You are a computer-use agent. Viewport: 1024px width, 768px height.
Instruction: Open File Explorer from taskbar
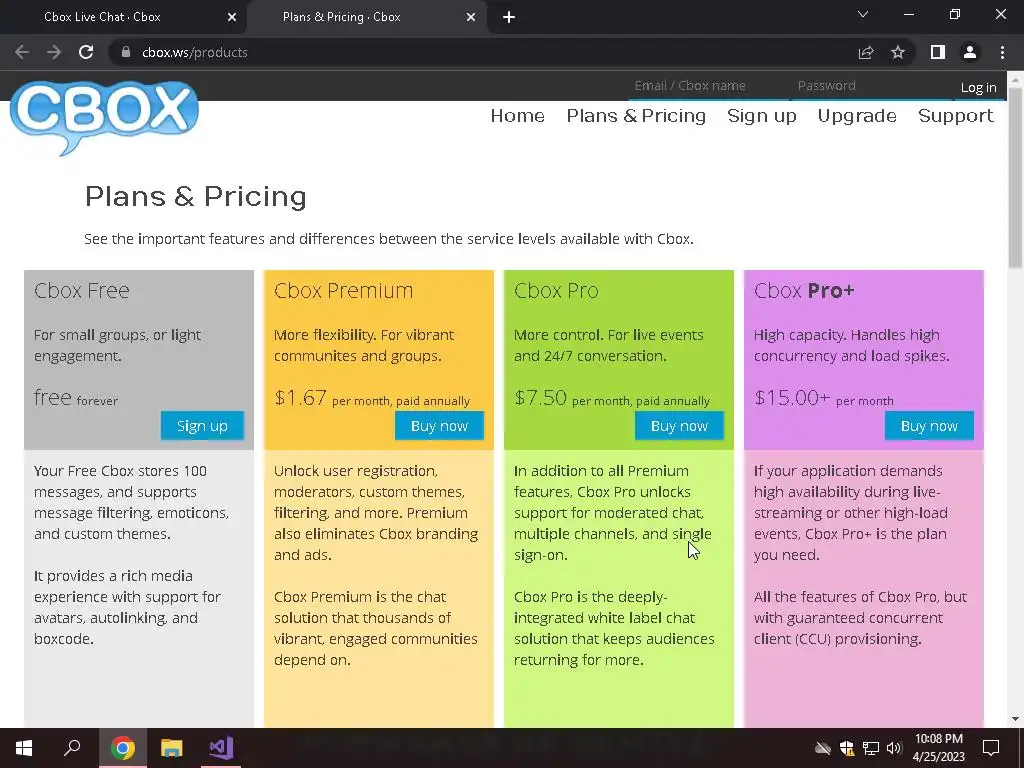(x=172, y=748)
